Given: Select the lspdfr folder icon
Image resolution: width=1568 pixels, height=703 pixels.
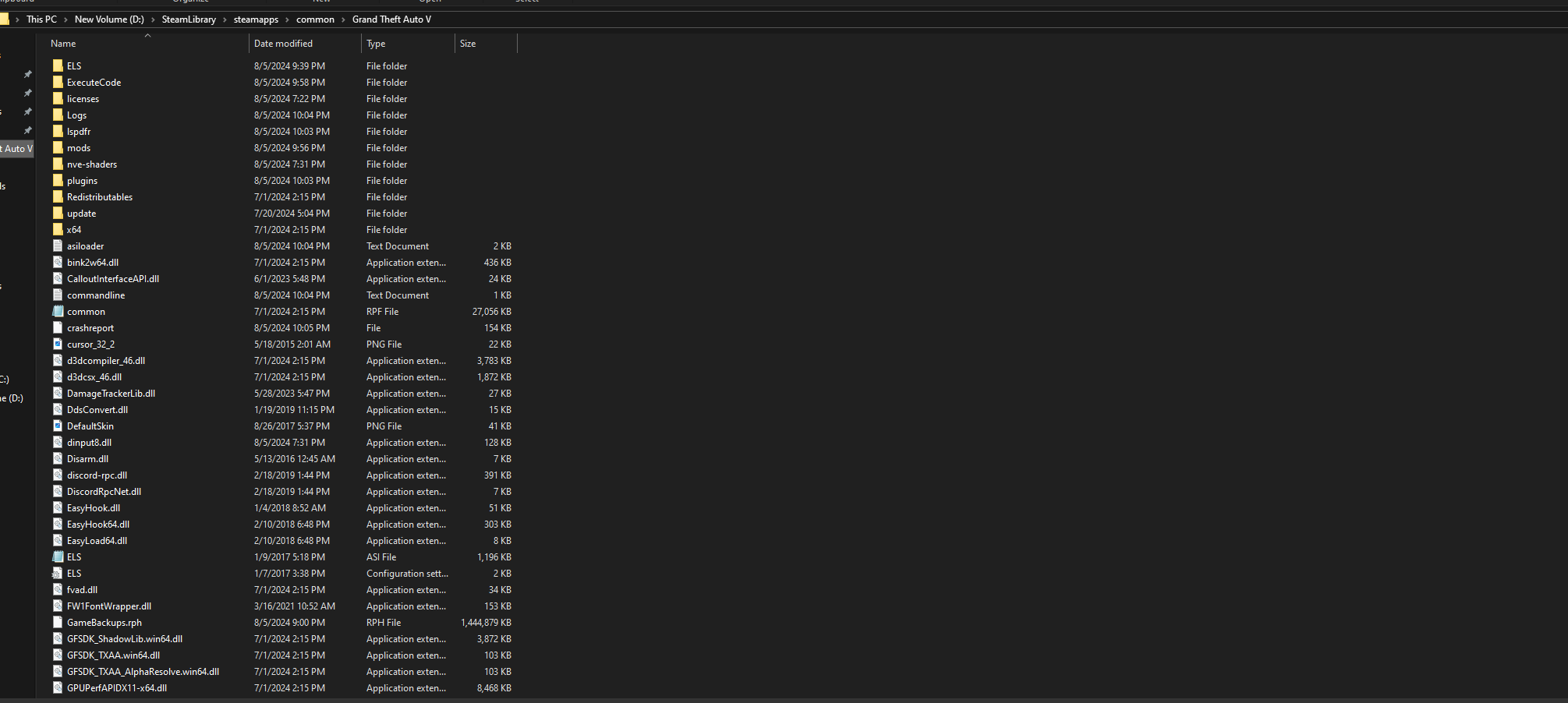Looking at the screenshot, I should click(x=58, y=131).
